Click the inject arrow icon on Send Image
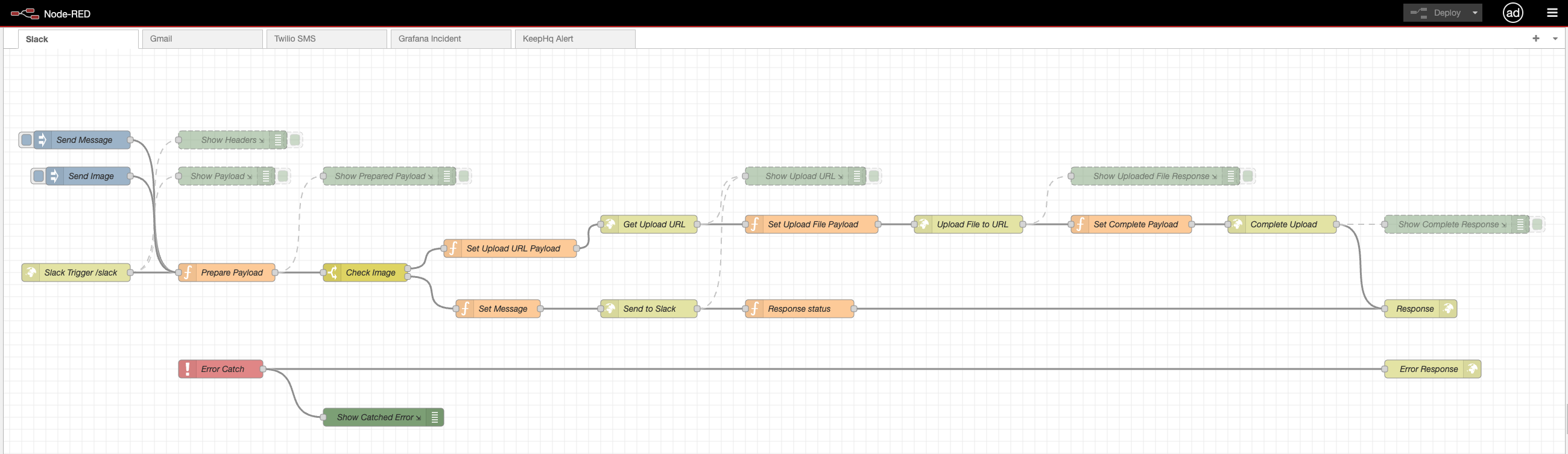The width and height of the screenshot is (1568, 454). coord(55,176)
